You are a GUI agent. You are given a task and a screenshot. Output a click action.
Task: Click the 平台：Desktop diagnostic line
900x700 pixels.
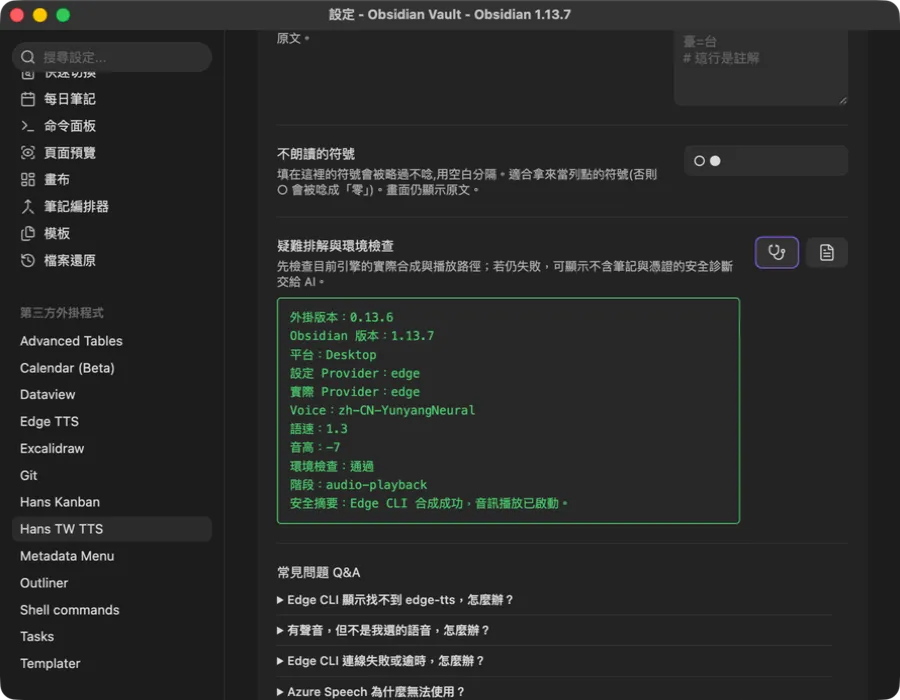[333, 355]
